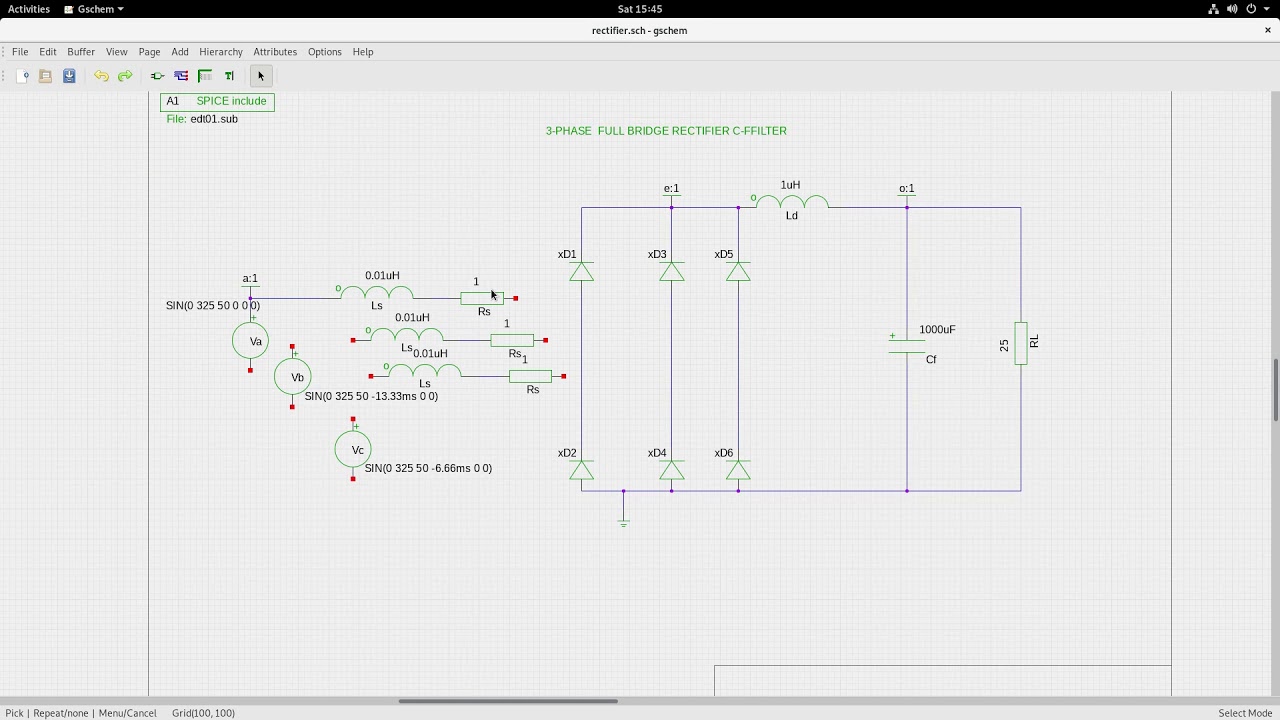
Task: Select the Add Nets tool icon
Action: (x=181, y=76)
